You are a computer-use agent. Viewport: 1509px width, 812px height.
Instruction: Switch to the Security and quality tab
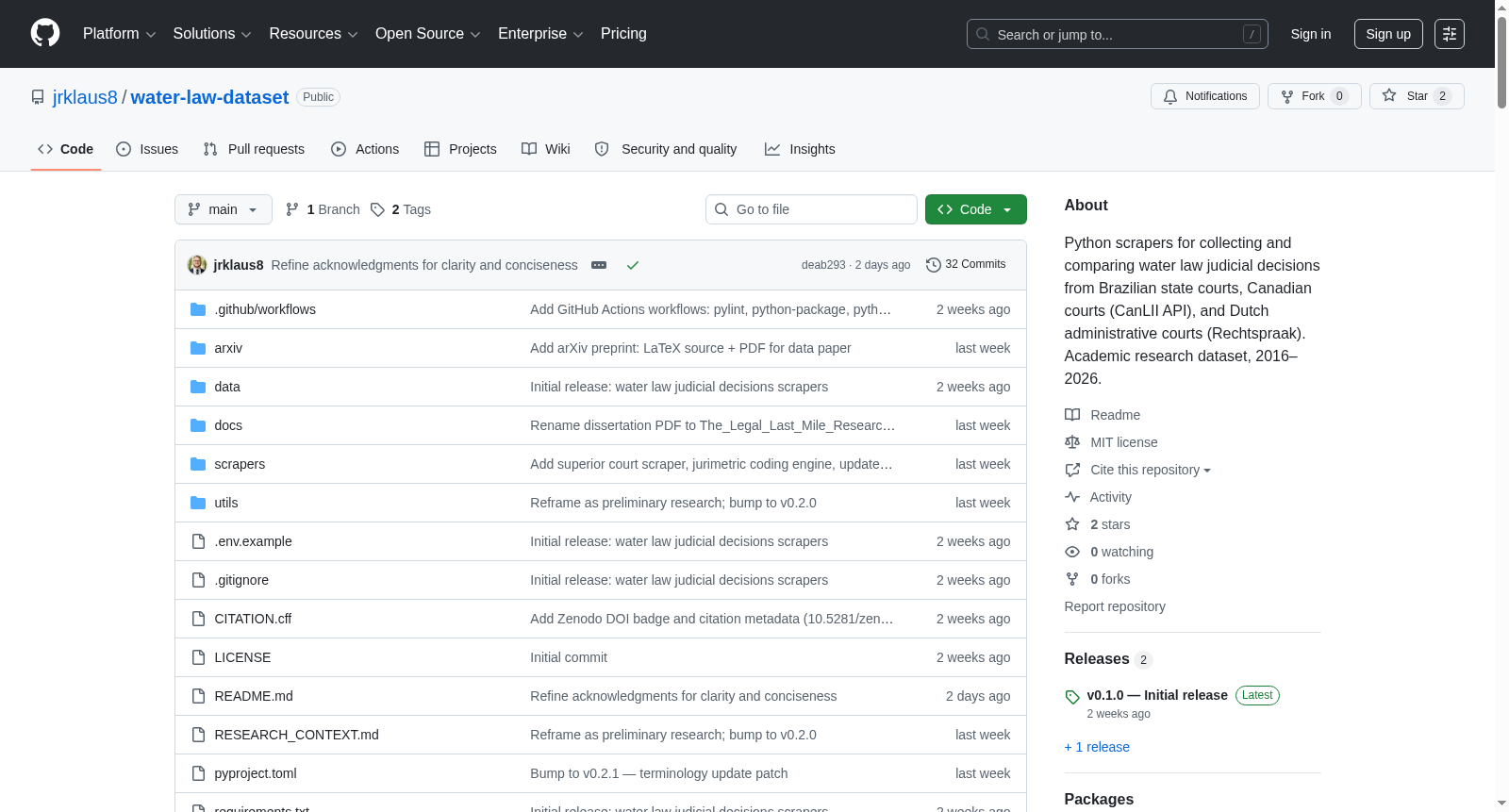pos(666,149)
